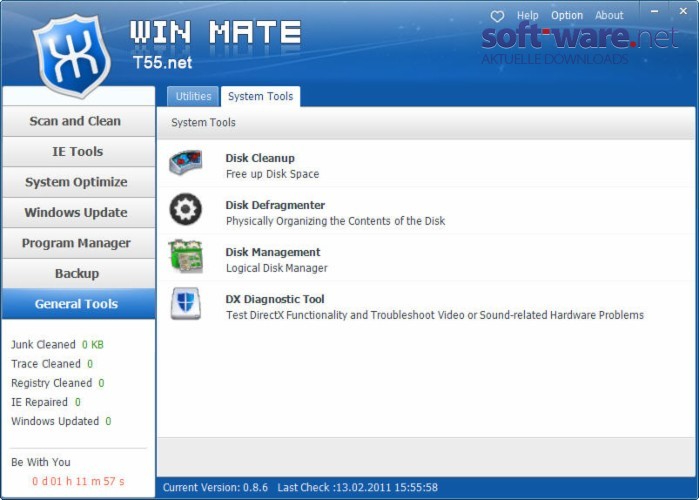
Task: Click 'Free up Disk Space' description
Action: coord(272,174)
